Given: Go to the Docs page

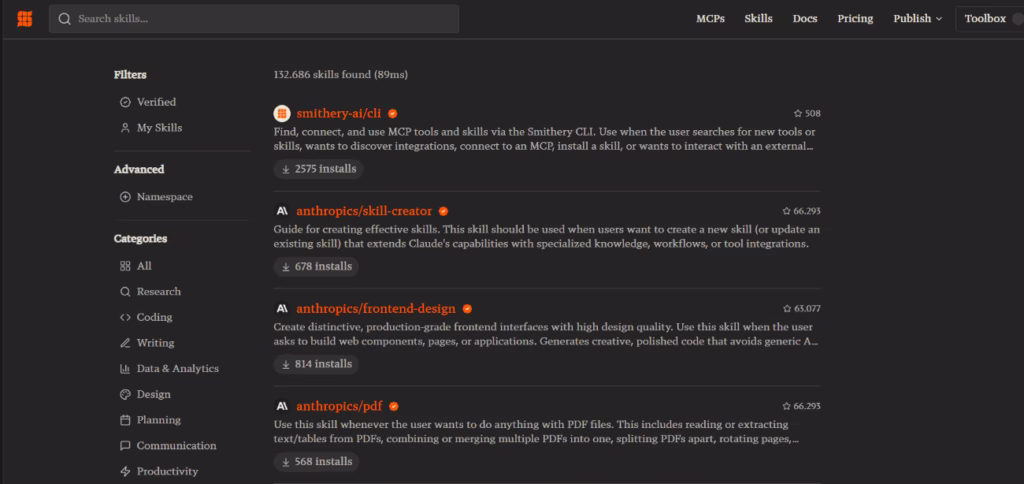Looking at the screenshot, I should point(805,19).
